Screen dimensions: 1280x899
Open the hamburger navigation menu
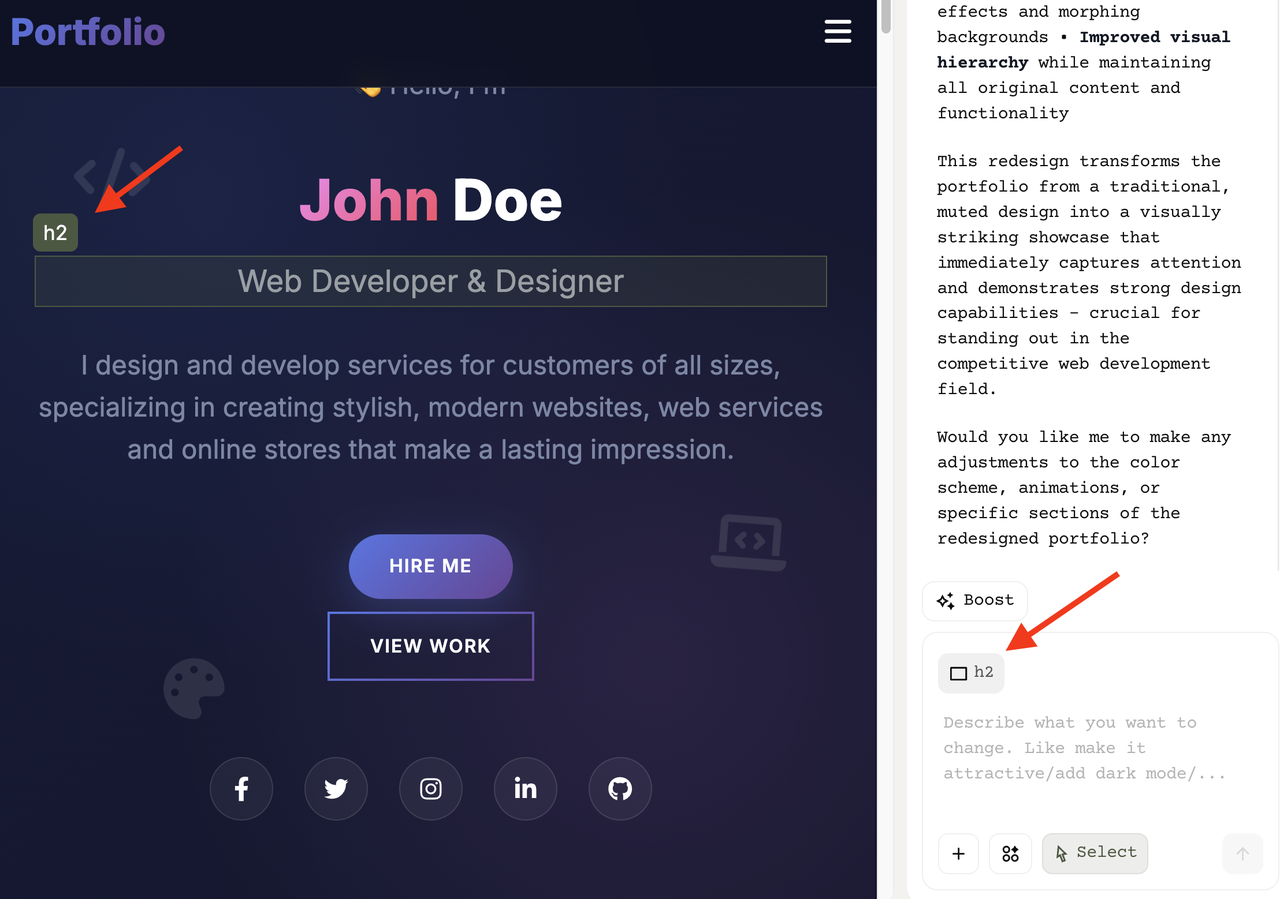838,32
